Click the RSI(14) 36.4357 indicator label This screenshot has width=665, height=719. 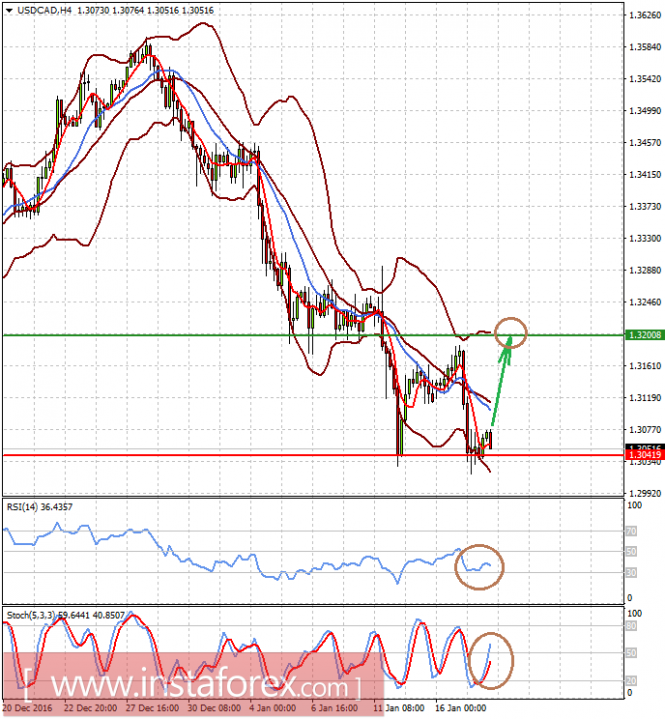click(39, 507)
